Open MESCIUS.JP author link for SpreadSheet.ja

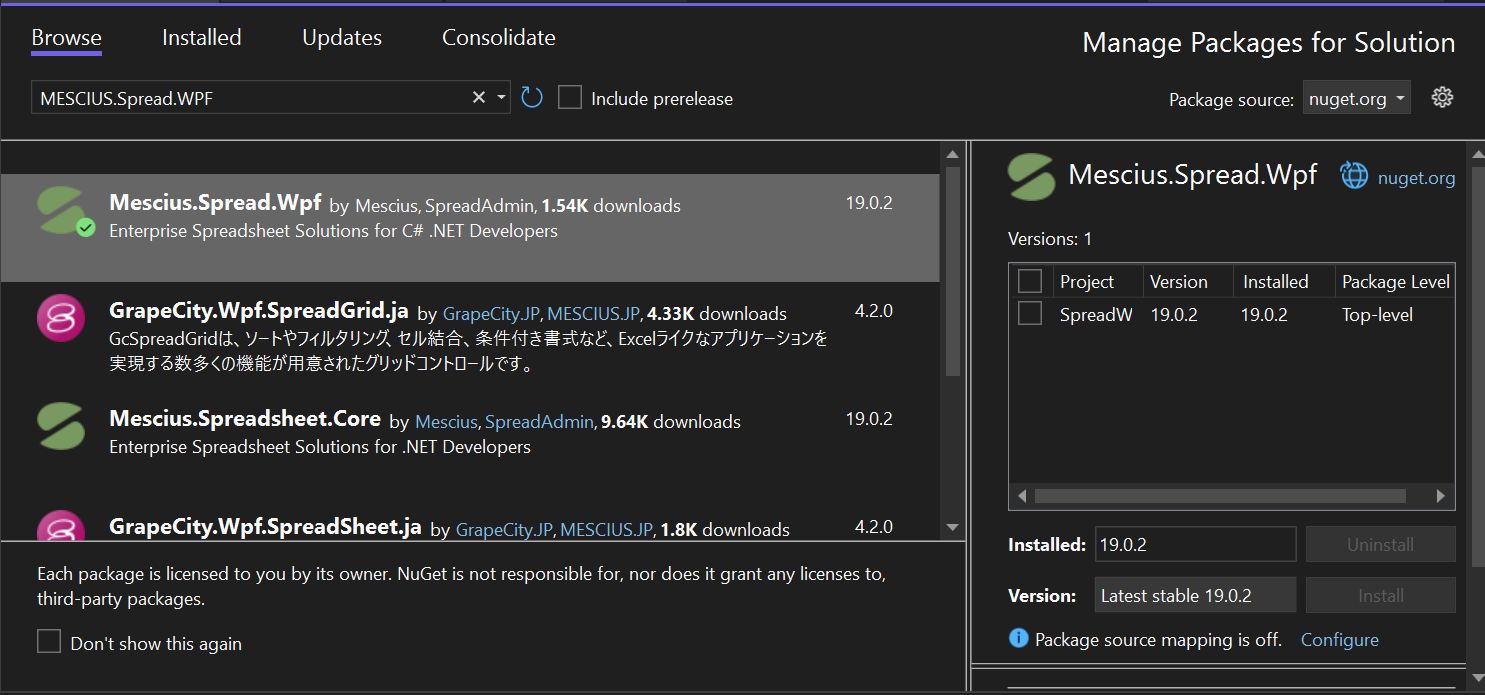(x=607, y=530)
